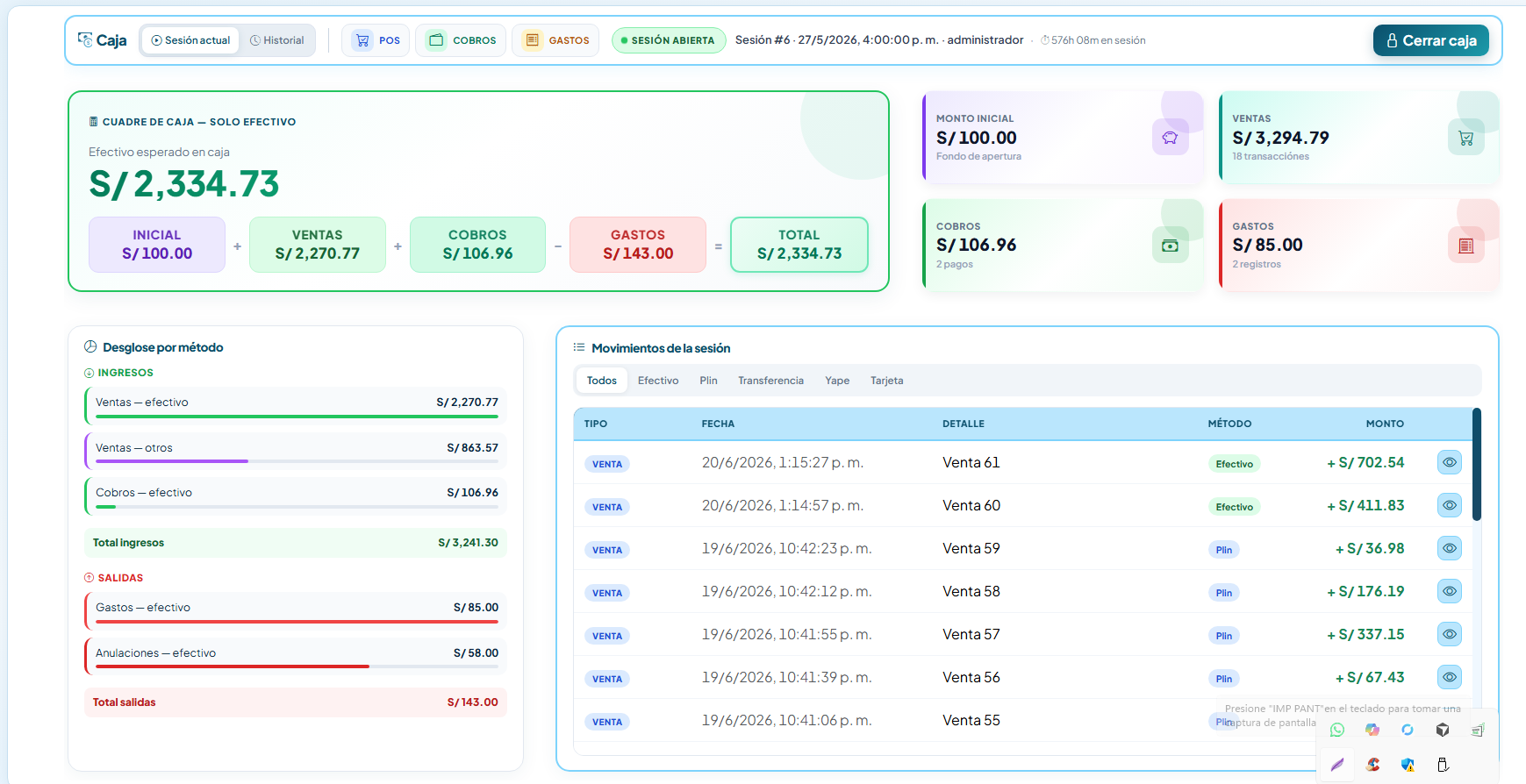Viewport: 1526px width, 784px height.
Task: Open the COBROS header button
Action: click(461, 40)
